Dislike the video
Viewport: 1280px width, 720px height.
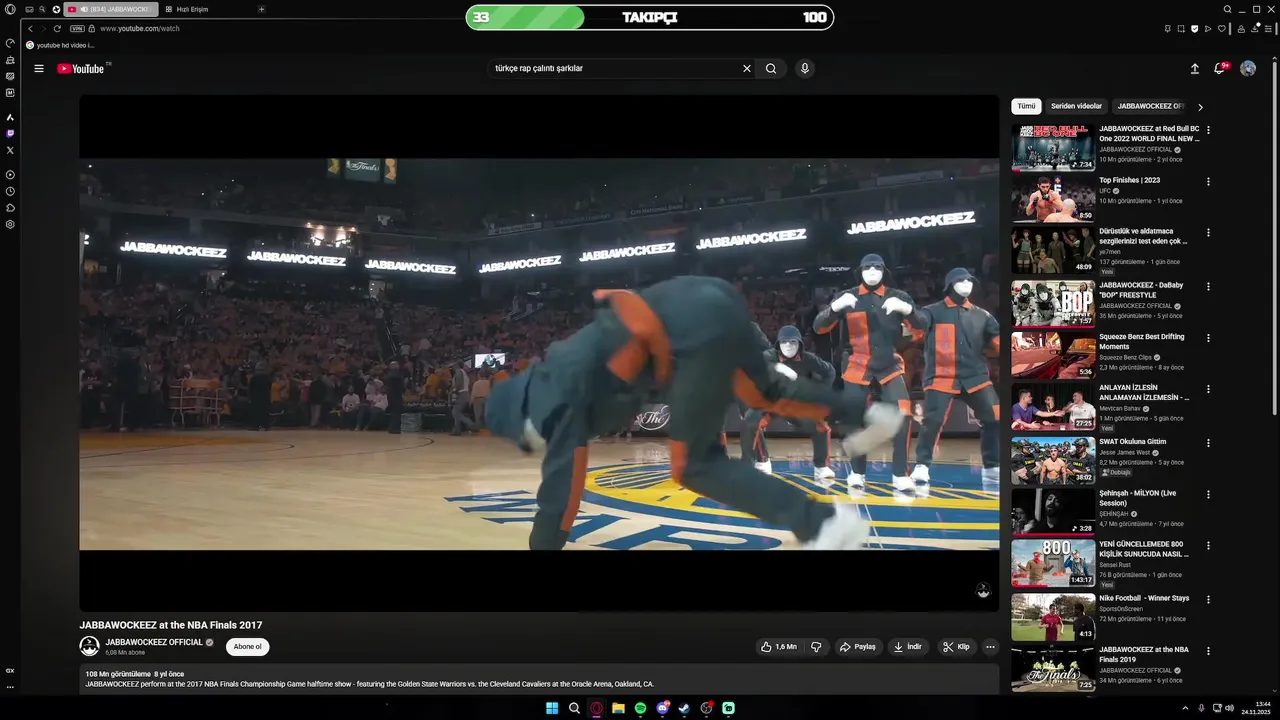coord(816,647)
